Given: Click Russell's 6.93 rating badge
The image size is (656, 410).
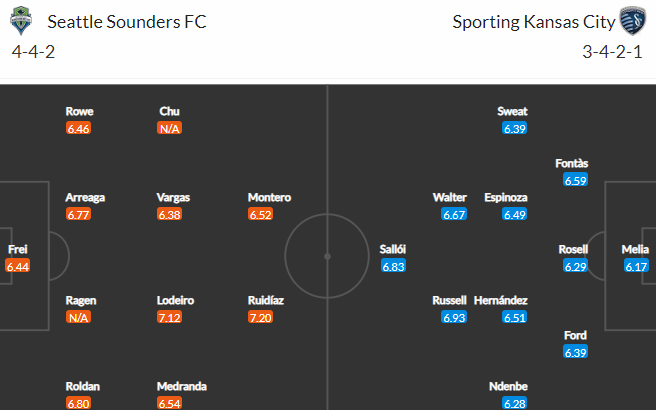Looking at the screenshot, I should coord(454,318).
